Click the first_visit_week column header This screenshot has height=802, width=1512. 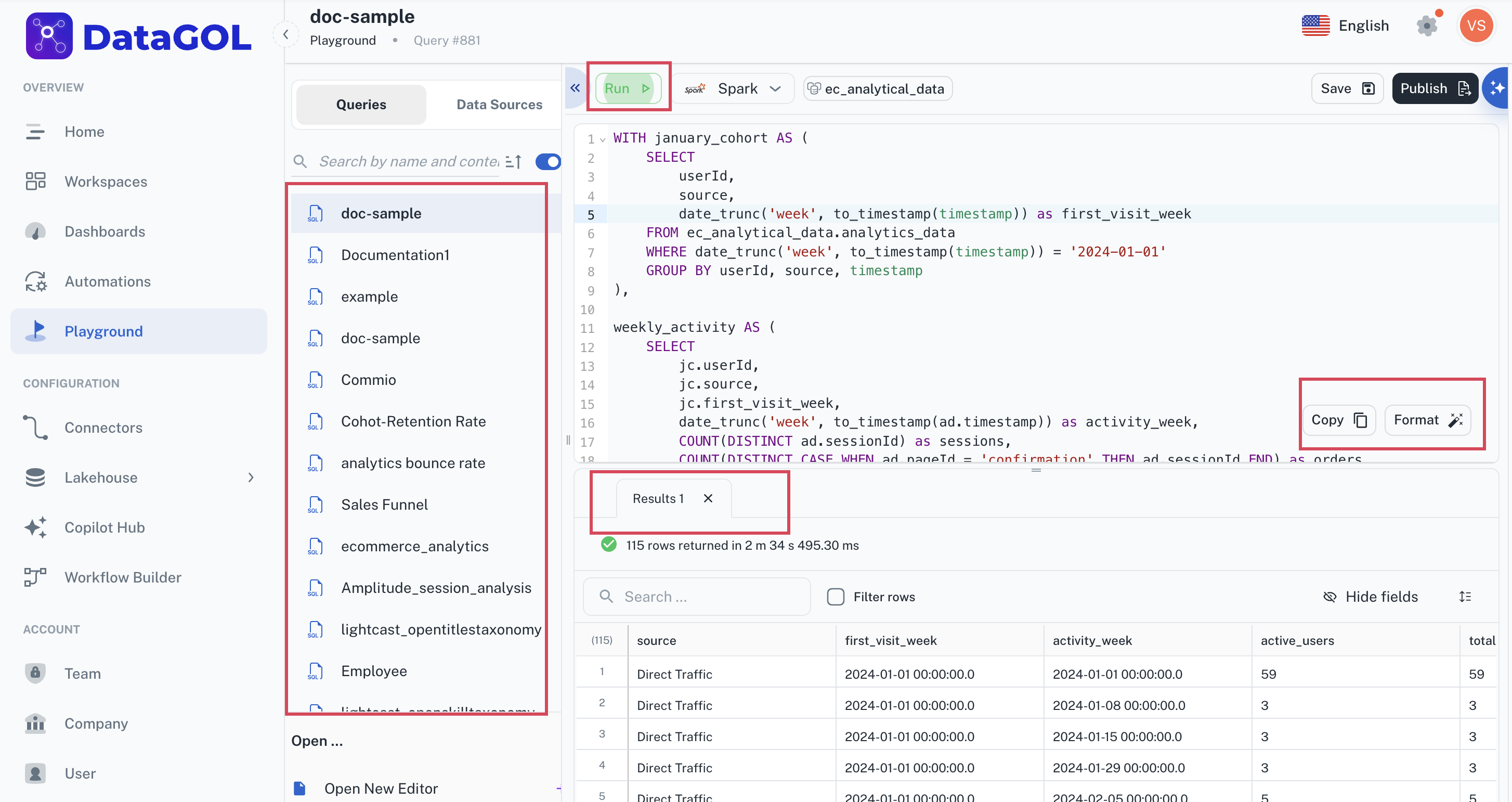click(940, 641)
